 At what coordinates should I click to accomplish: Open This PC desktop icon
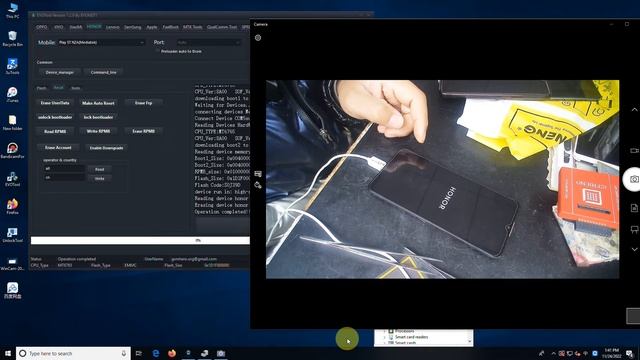12,10
